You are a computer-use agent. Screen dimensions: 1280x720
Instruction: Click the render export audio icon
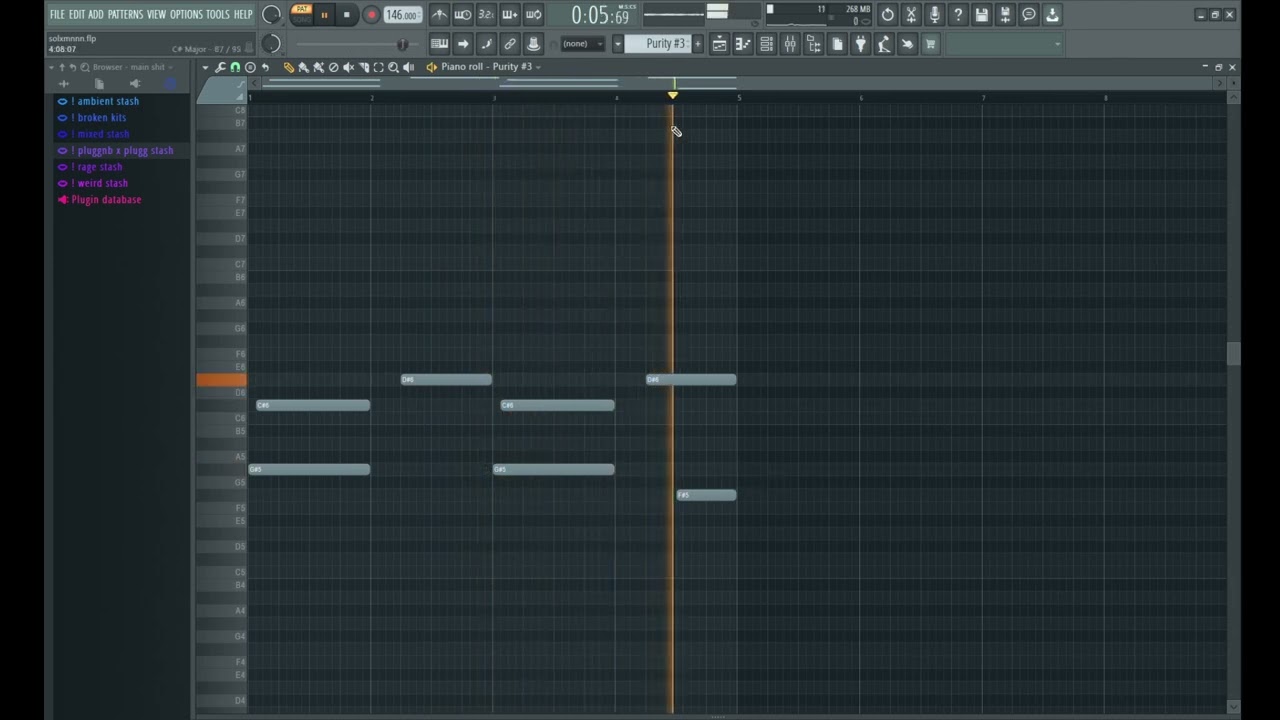[x=1005, y=15]
